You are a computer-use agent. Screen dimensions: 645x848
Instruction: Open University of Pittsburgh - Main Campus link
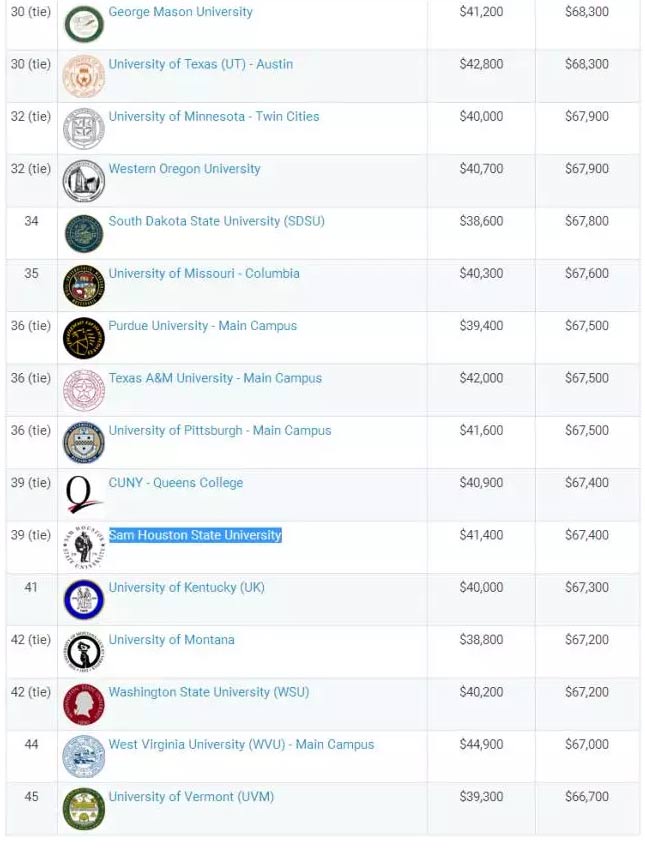click(220, 430)
